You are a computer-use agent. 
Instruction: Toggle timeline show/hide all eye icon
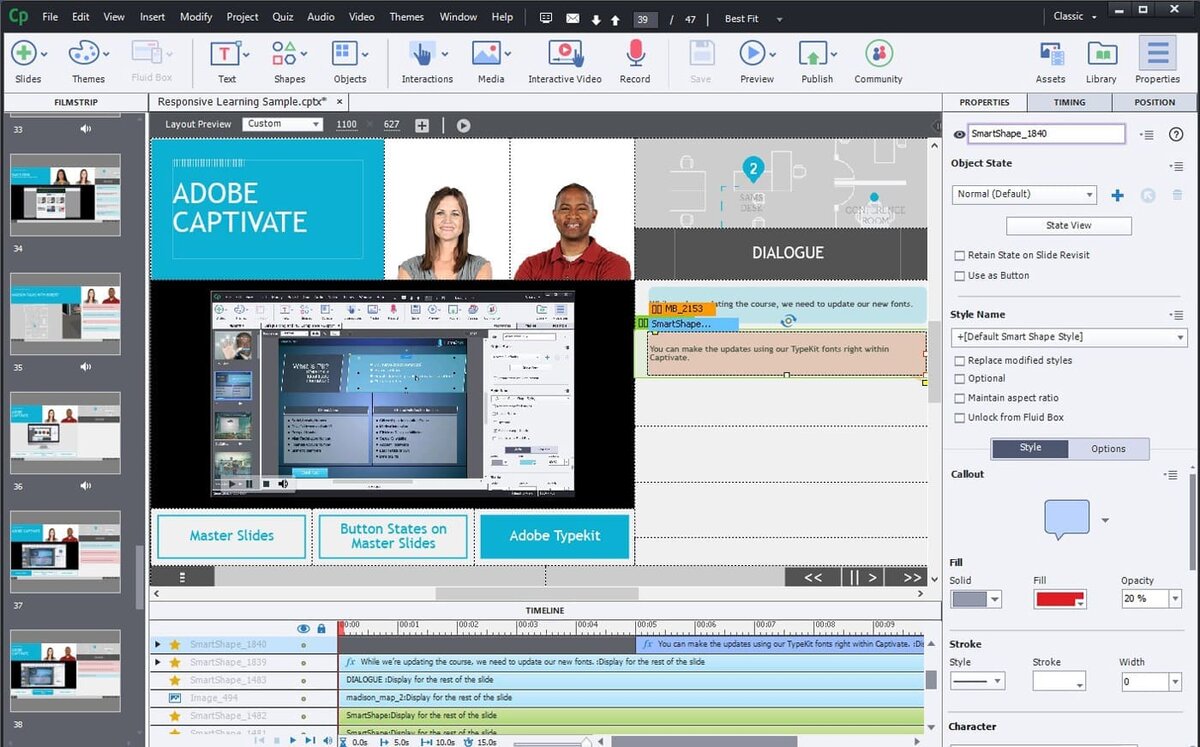point(304,628)
